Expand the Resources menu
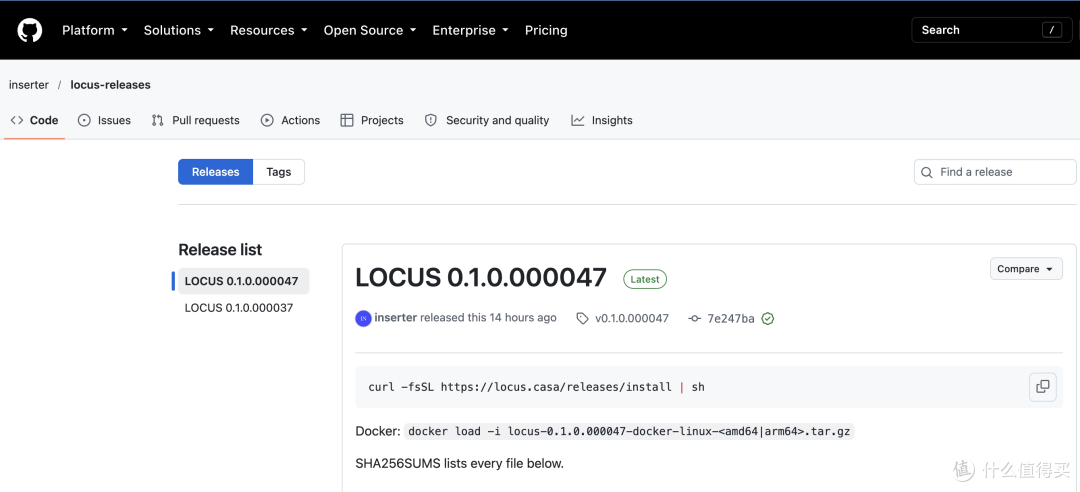This screenshot has width=1080, height=492. click(269, 30)
